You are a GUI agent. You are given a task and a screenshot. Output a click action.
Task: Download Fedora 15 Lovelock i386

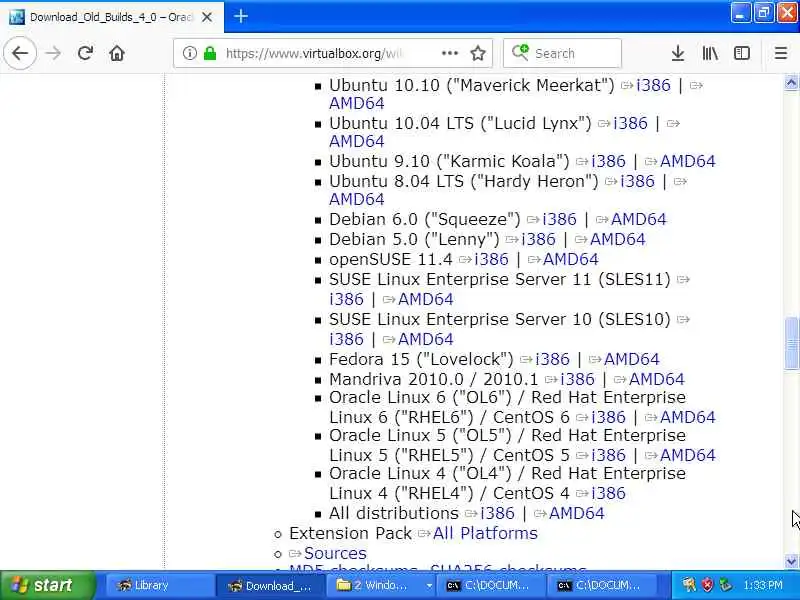pyautogui.click(x=553, y=359)
